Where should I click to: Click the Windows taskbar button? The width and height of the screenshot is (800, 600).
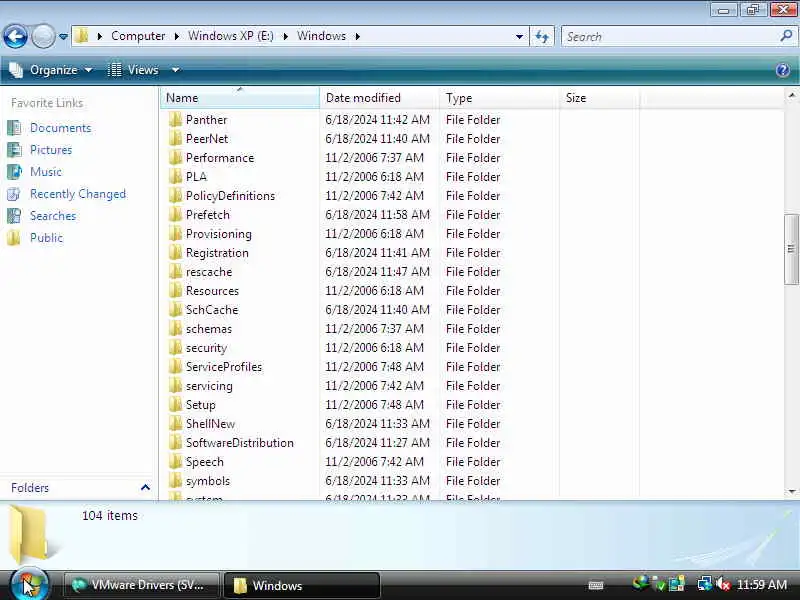[302, 585]
